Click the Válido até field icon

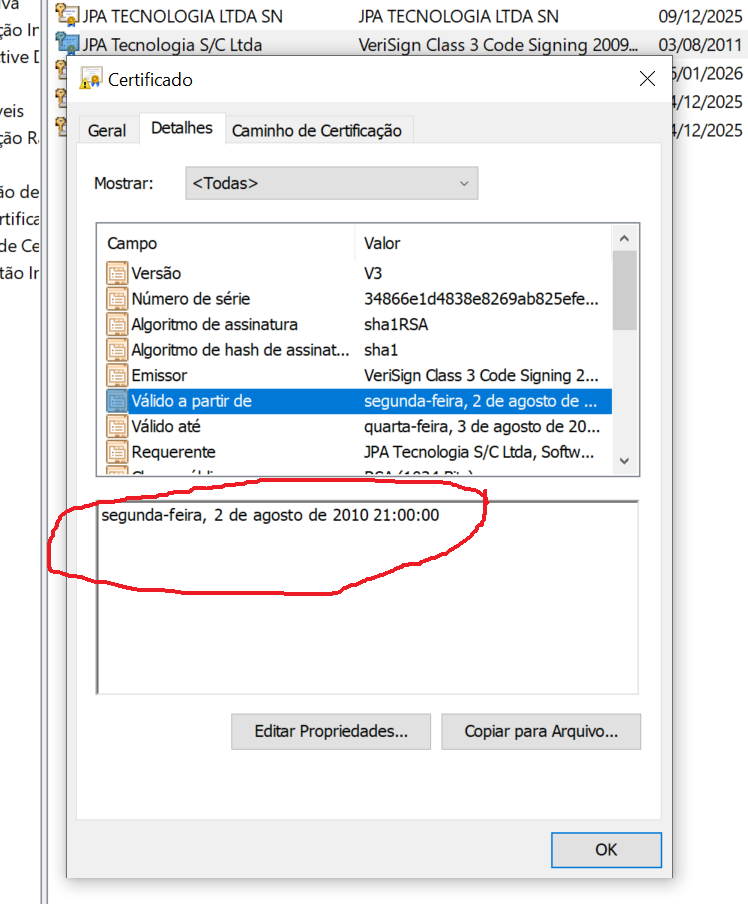(117, 427)
